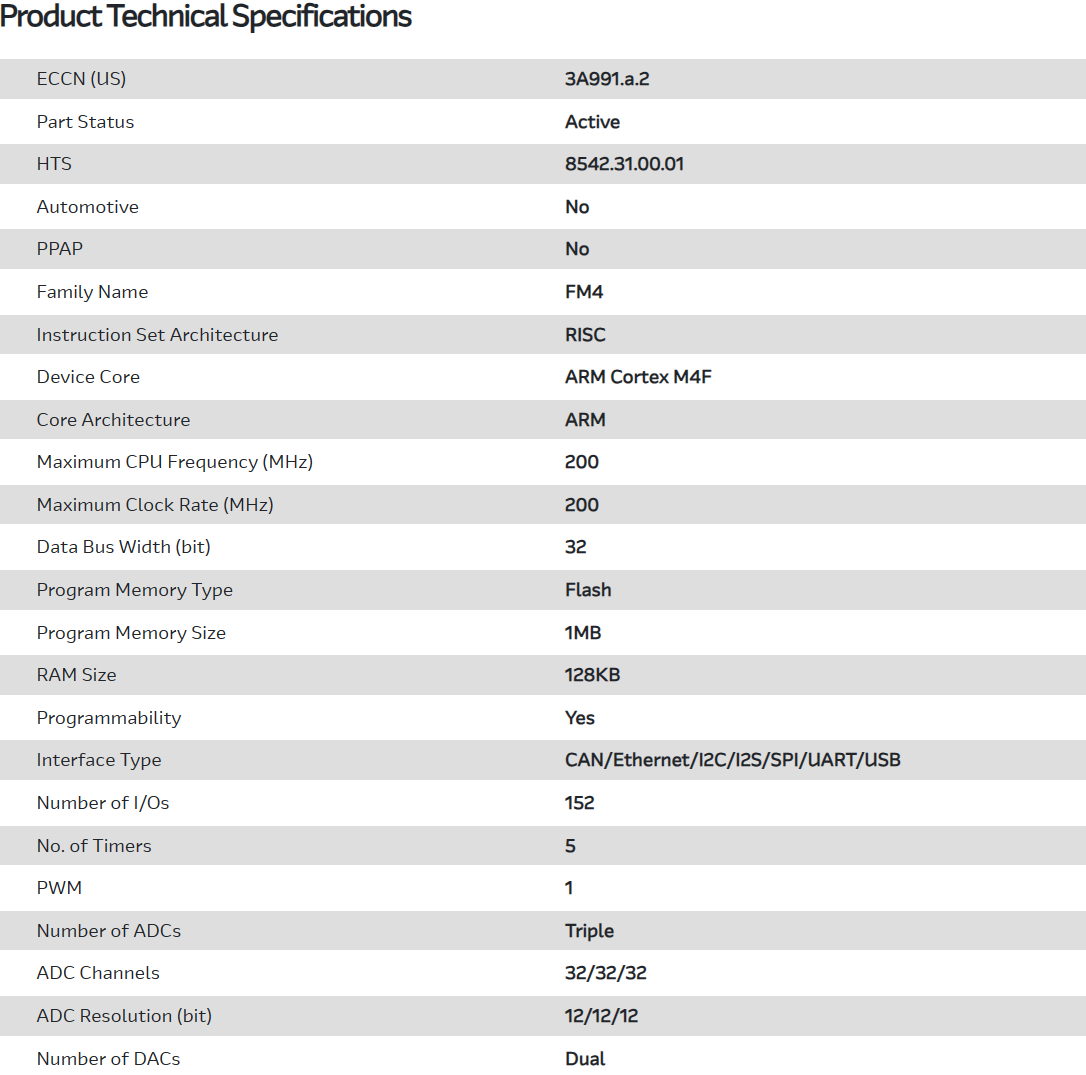Click the ECCN value 3A991.a.2
The image size is (1086, 1075).
(607, 79)
